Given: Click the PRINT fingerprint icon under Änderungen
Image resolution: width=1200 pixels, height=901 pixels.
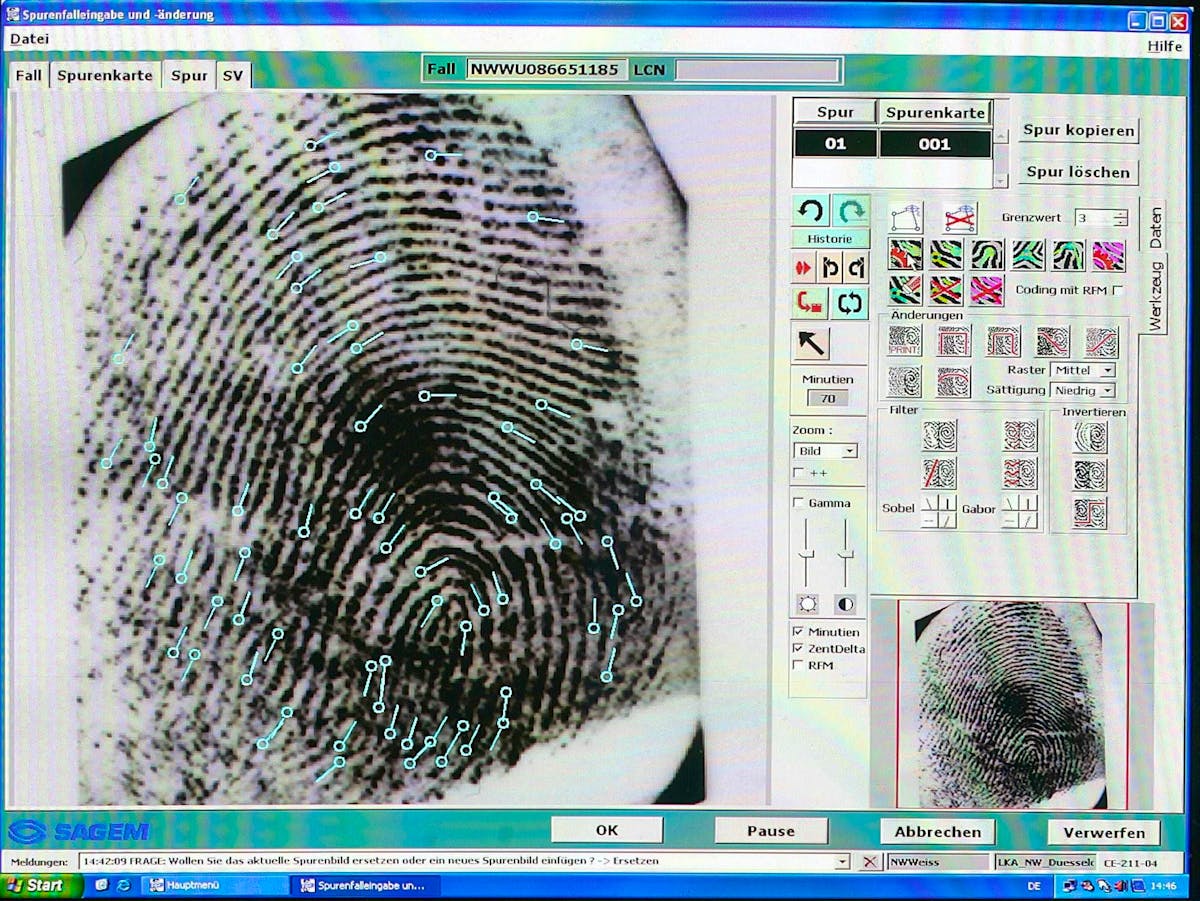Looking at the screenshot, I should pos(905,341).
